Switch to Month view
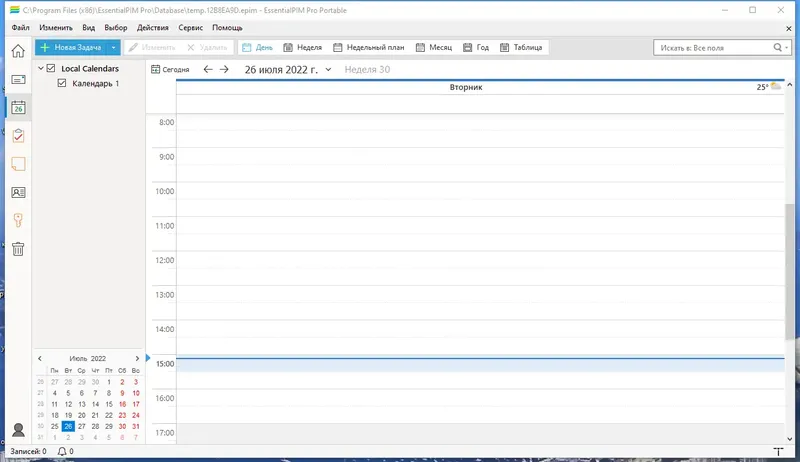The height and width of the screenshot is (462, 800). click(434, 47)
